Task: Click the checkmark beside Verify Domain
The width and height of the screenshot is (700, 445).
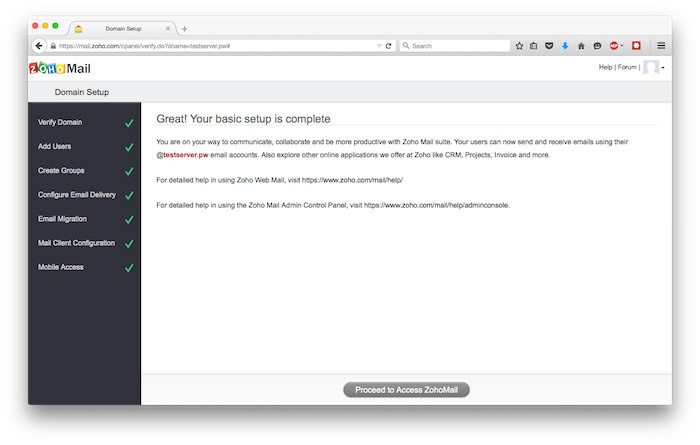Action: 129,123
